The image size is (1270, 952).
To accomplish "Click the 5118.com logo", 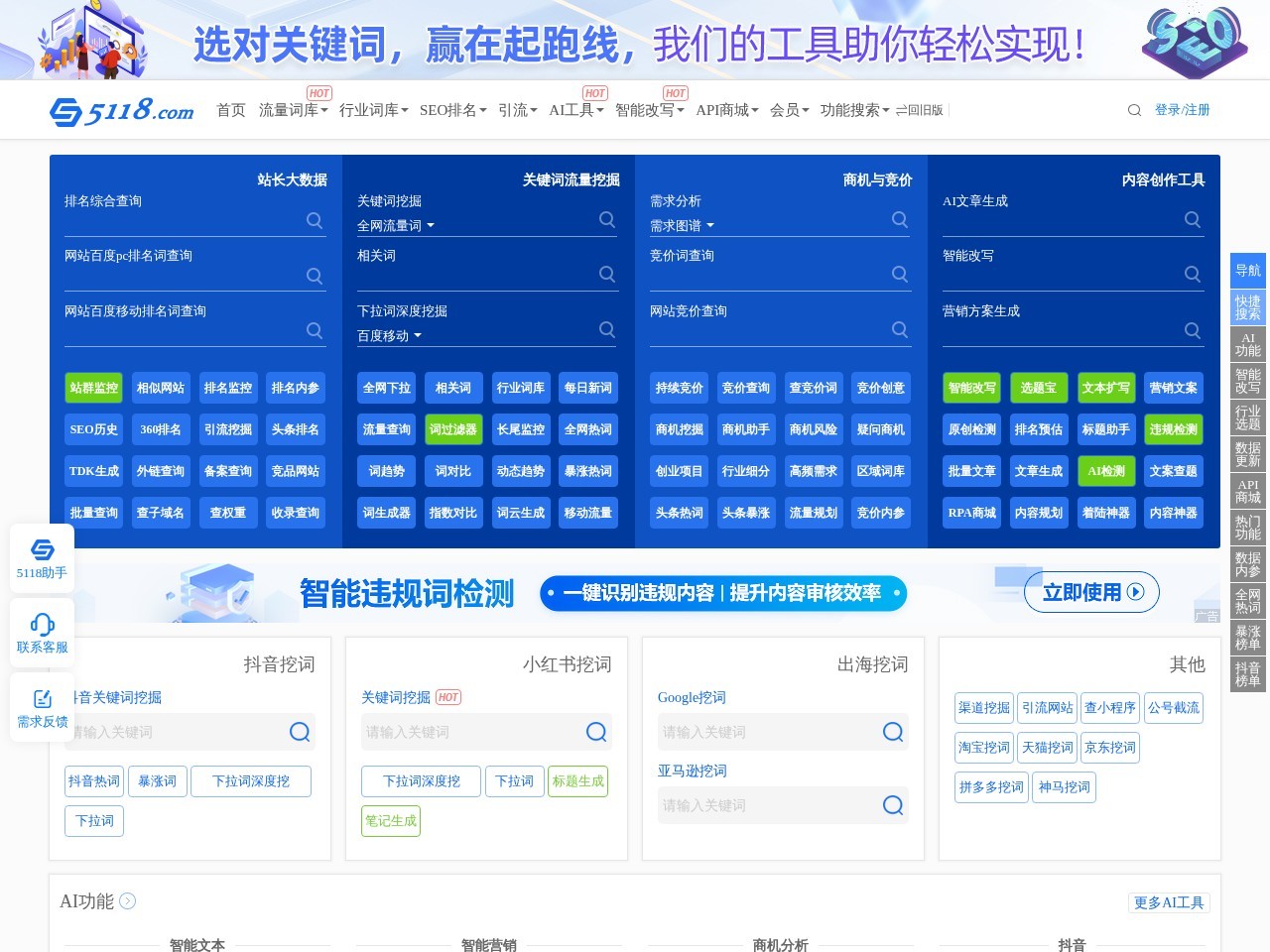I will 121,110.
